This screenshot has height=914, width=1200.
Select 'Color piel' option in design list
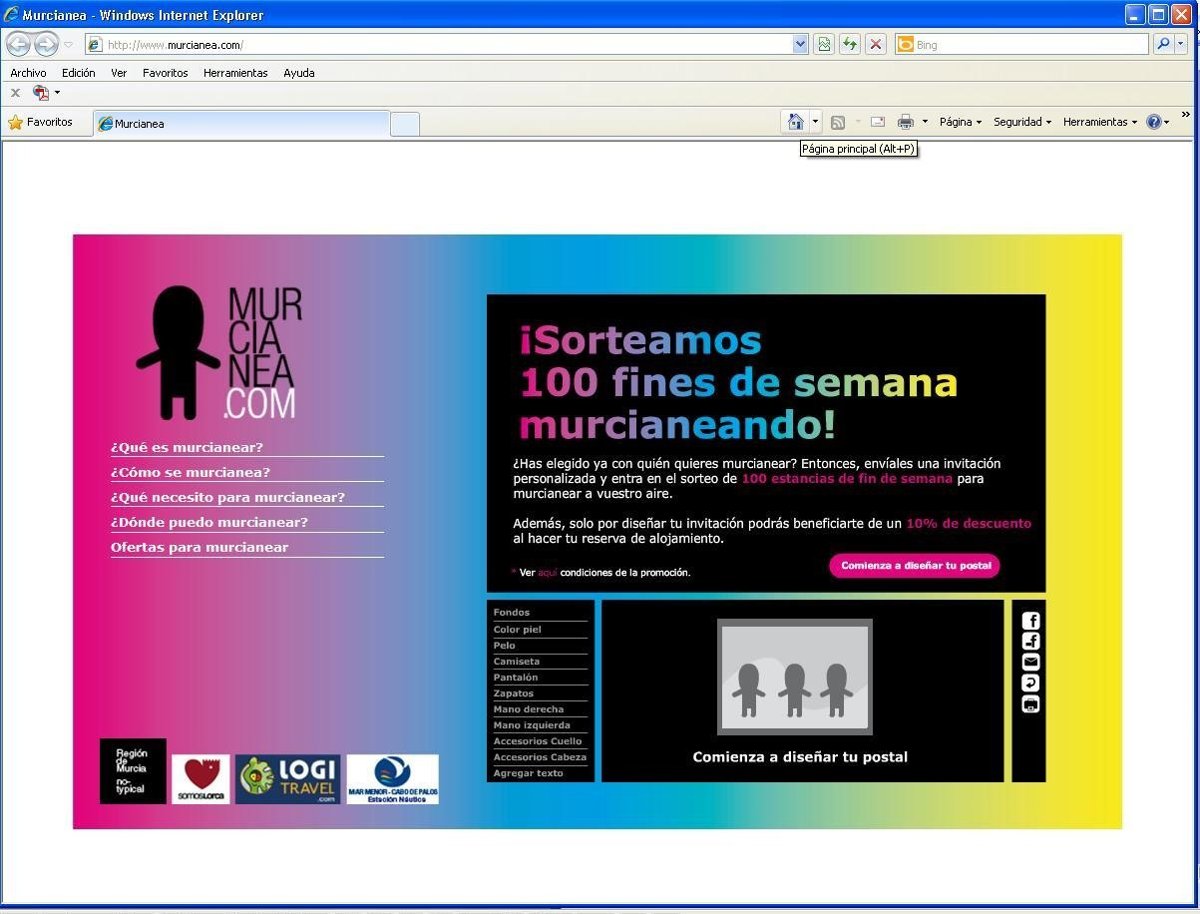point(518,629)
